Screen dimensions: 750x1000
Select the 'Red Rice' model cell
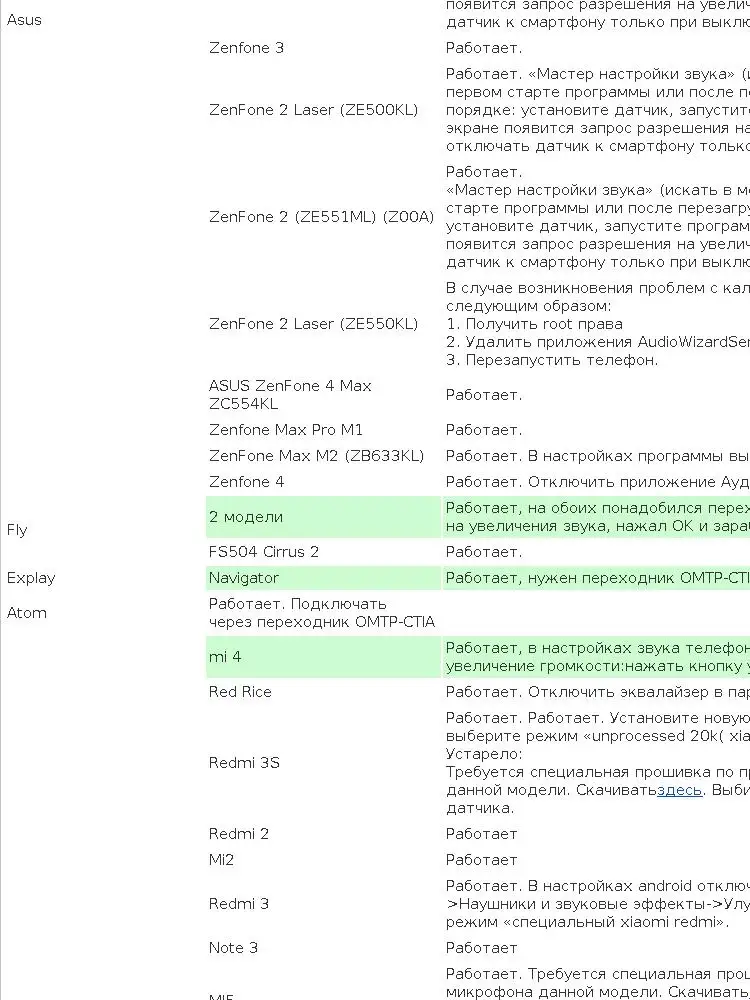pyautogui.click(x=240, y=692)
